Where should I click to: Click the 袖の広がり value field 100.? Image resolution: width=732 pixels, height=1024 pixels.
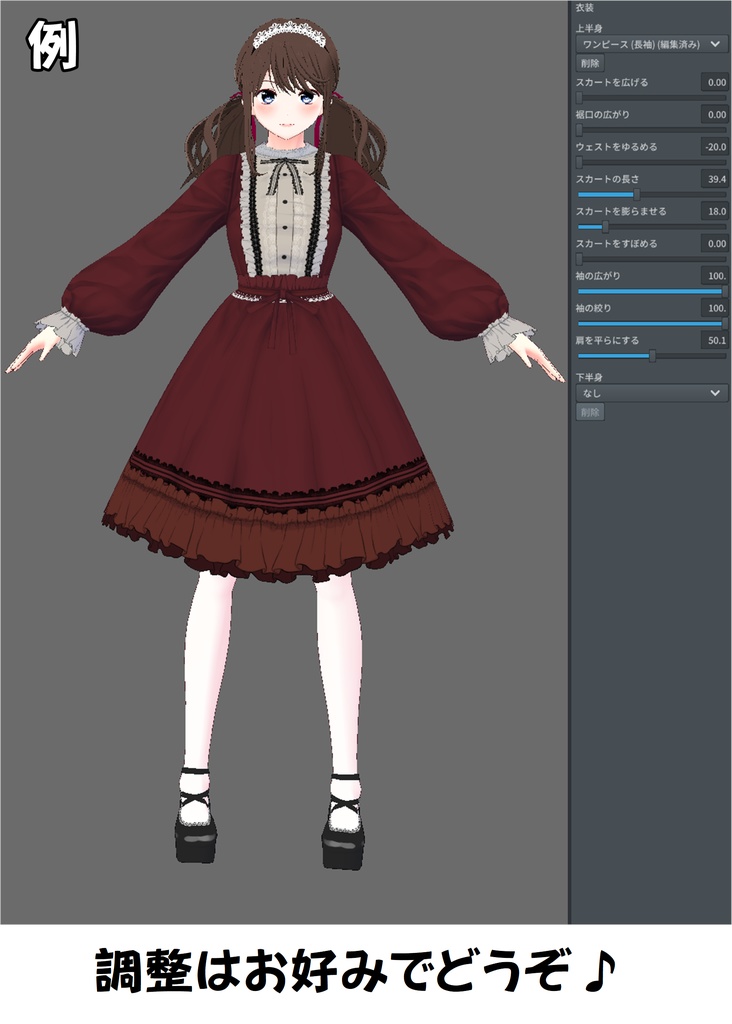[714, 276]
